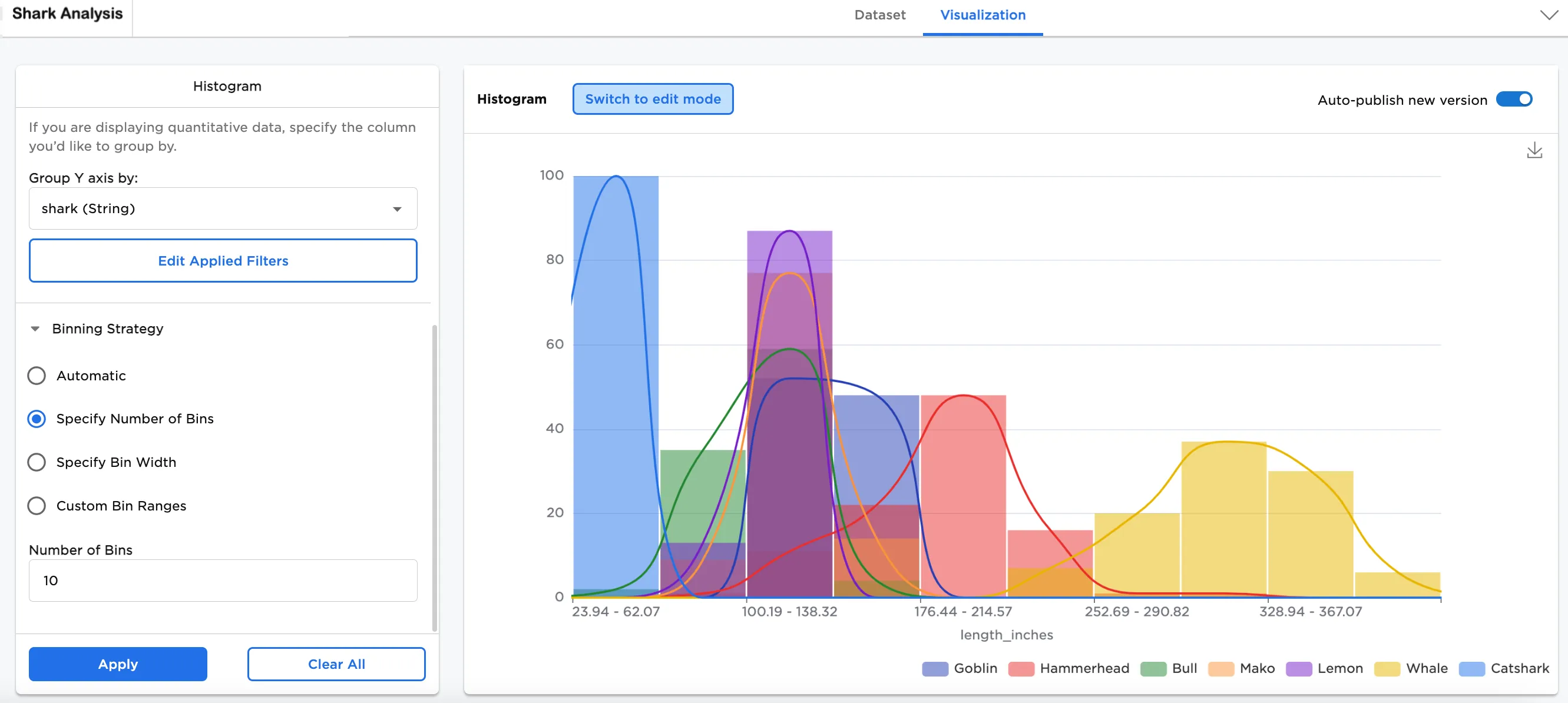The image size is (1568, 703).
Task: Click the Bull legend swatch
Action: tap(1153, 668)
